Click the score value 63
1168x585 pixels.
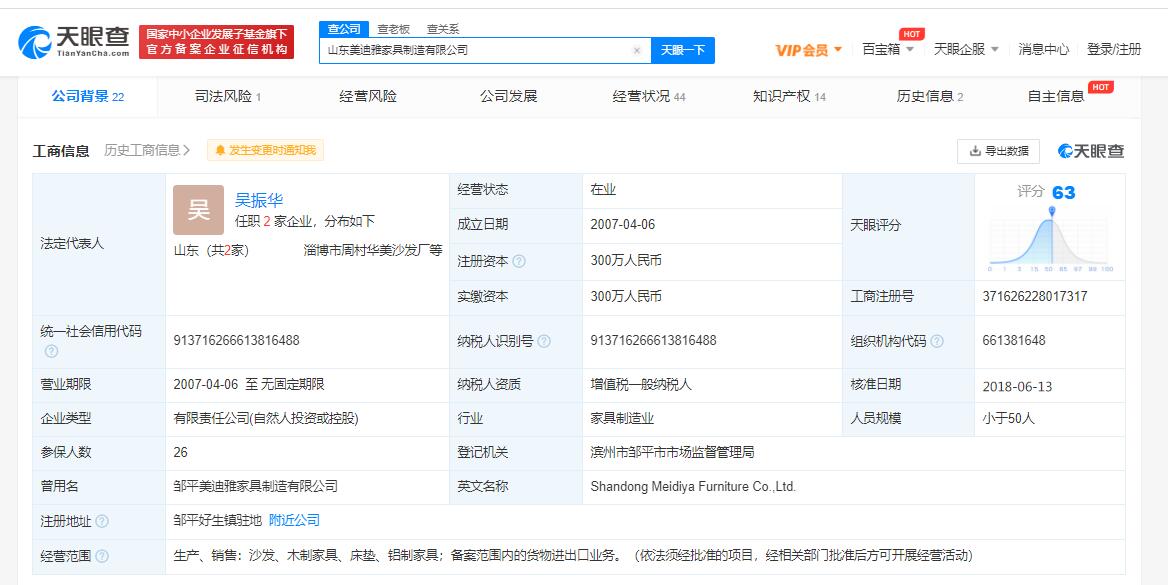click(x=1064, y=193)
